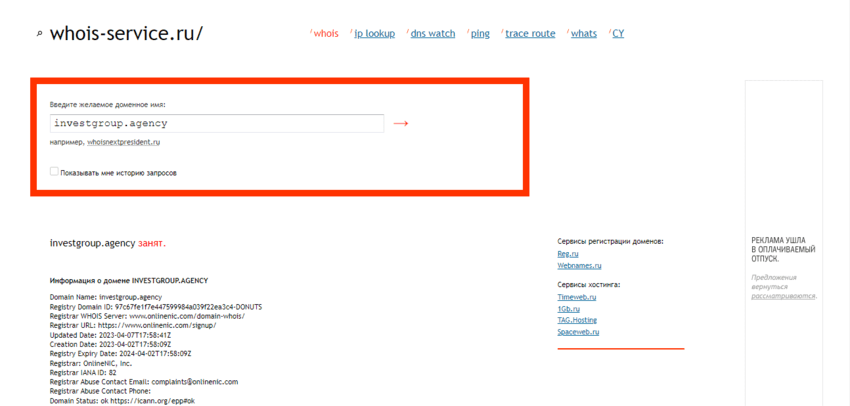Visit the Timeweb.ru hosting link

point(576,297)
